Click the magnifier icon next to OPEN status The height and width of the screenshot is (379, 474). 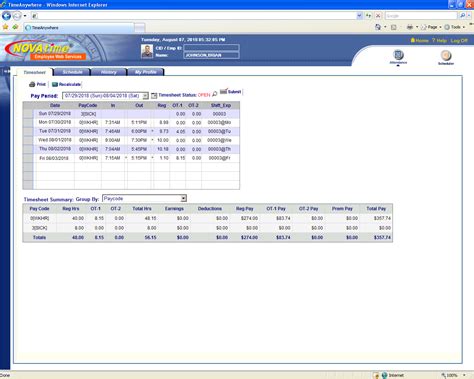pos(215,94)
